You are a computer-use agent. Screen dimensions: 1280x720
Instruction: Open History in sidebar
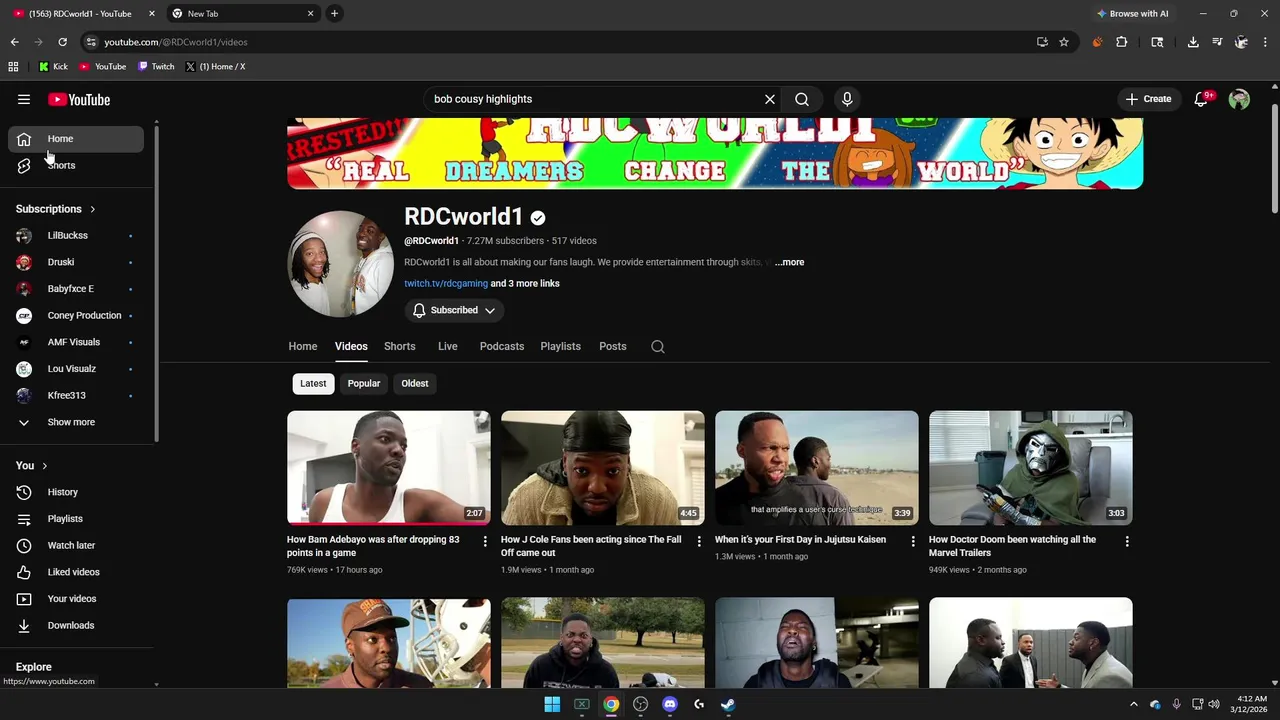[76, 492]
